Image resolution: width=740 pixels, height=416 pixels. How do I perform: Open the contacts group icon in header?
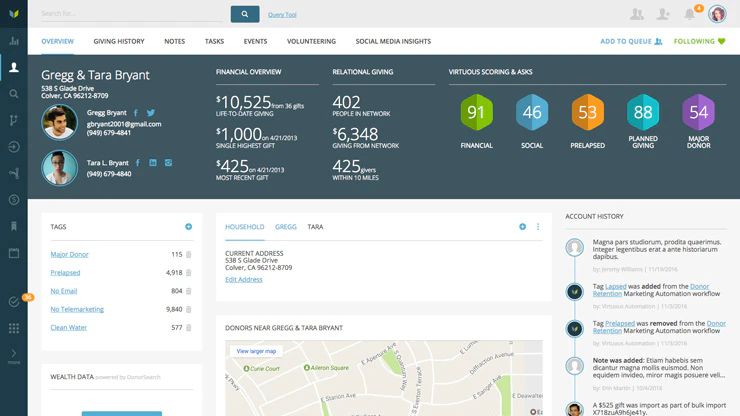point(637,14)
